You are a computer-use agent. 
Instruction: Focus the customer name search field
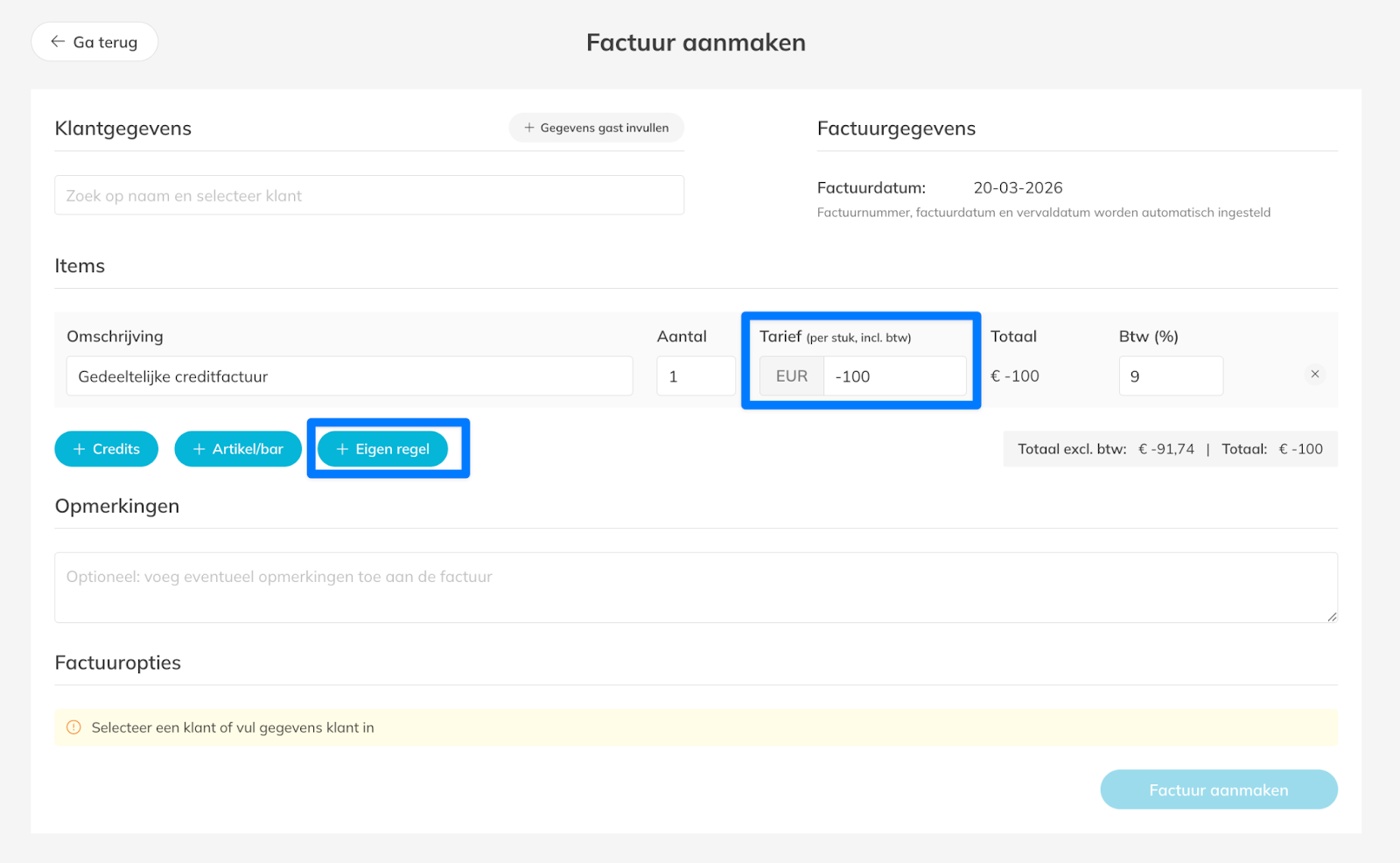click(368, 196)
